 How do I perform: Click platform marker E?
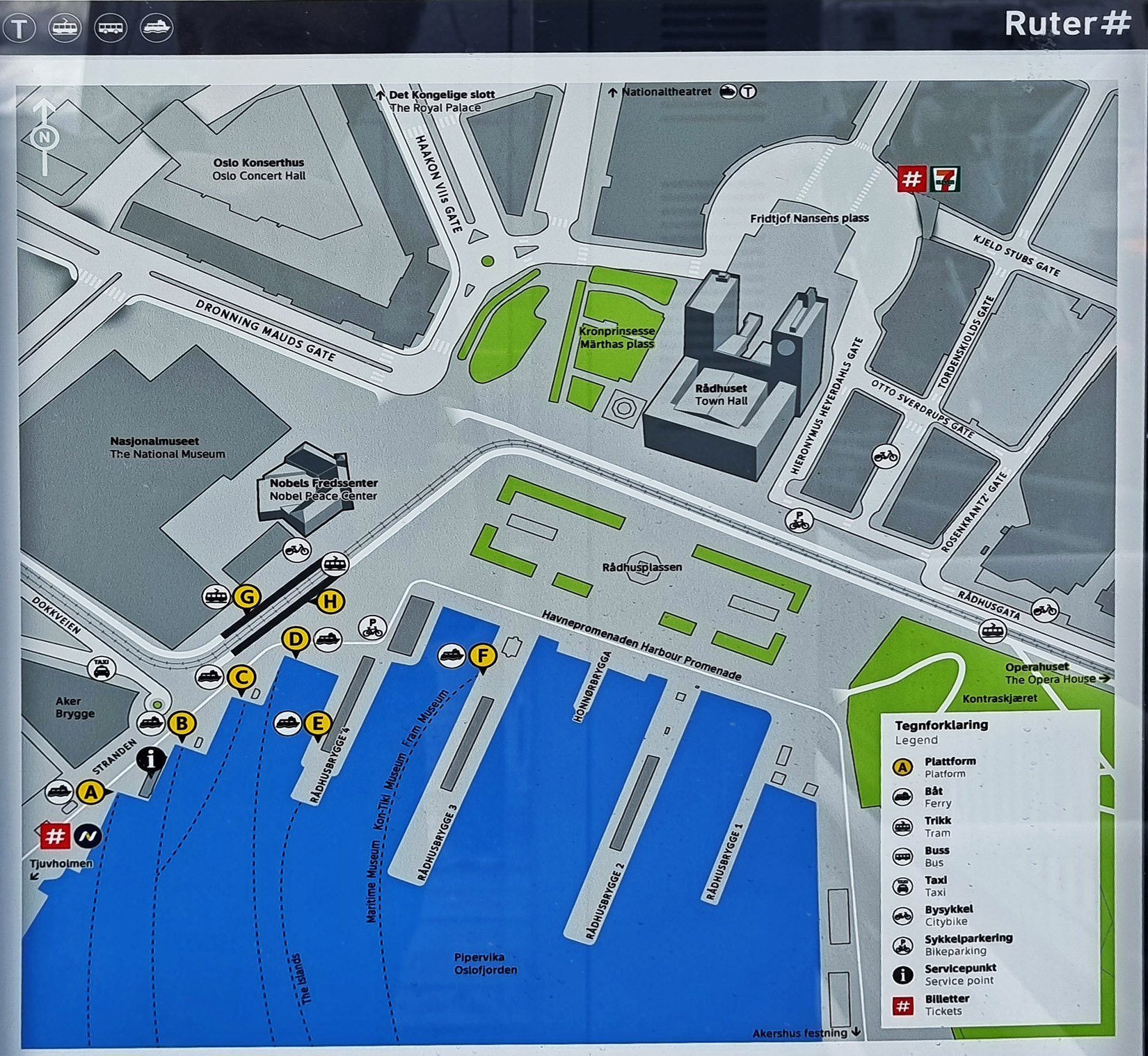click(317, 723)
